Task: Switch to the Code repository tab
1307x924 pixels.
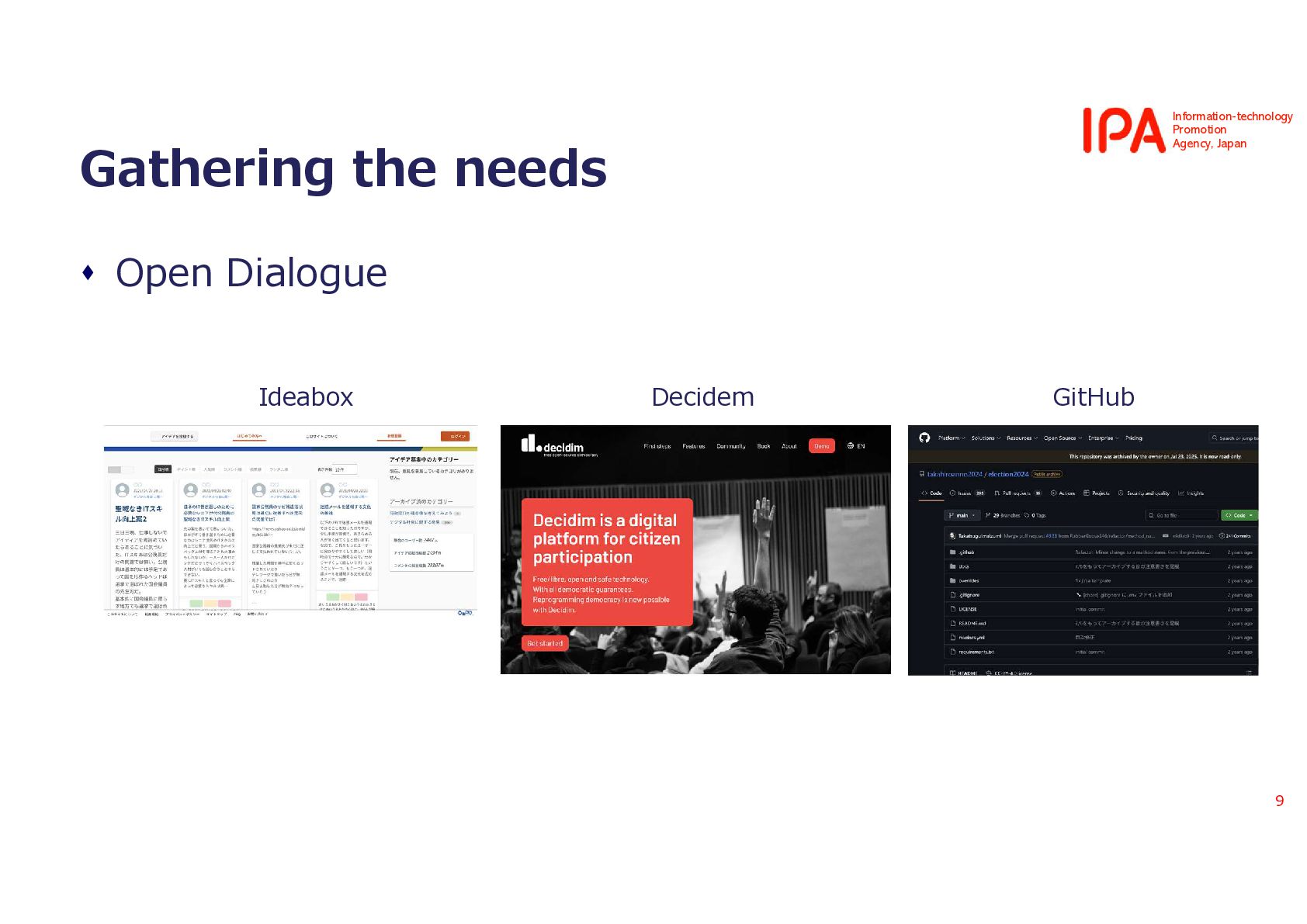Action: tap(931, 493)
